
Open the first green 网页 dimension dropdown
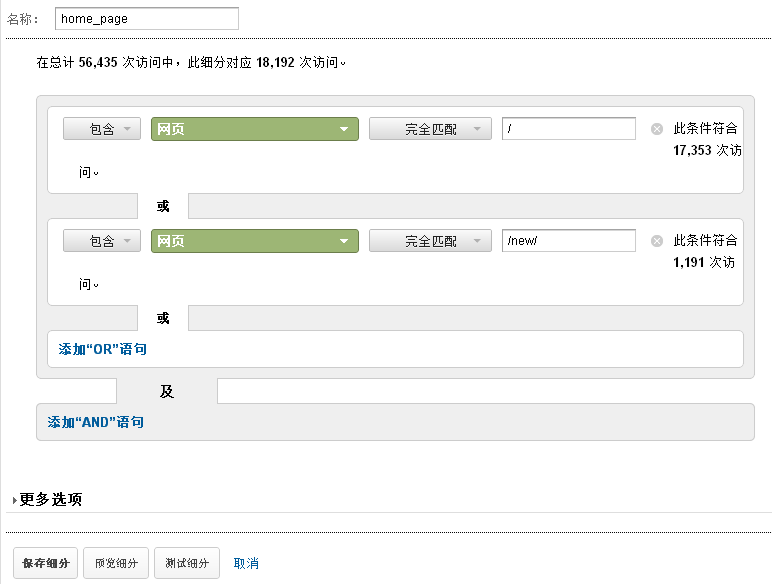point(254,129)
